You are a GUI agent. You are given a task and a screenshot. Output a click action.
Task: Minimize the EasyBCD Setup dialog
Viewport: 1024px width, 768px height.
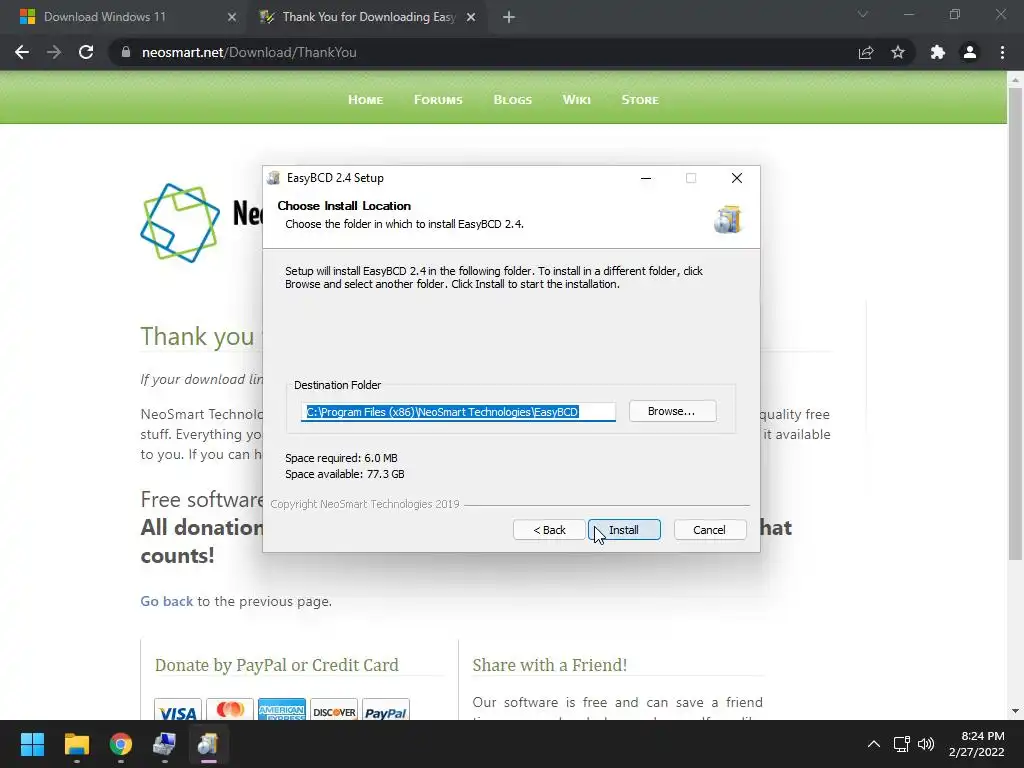click(x=646, y=178)
